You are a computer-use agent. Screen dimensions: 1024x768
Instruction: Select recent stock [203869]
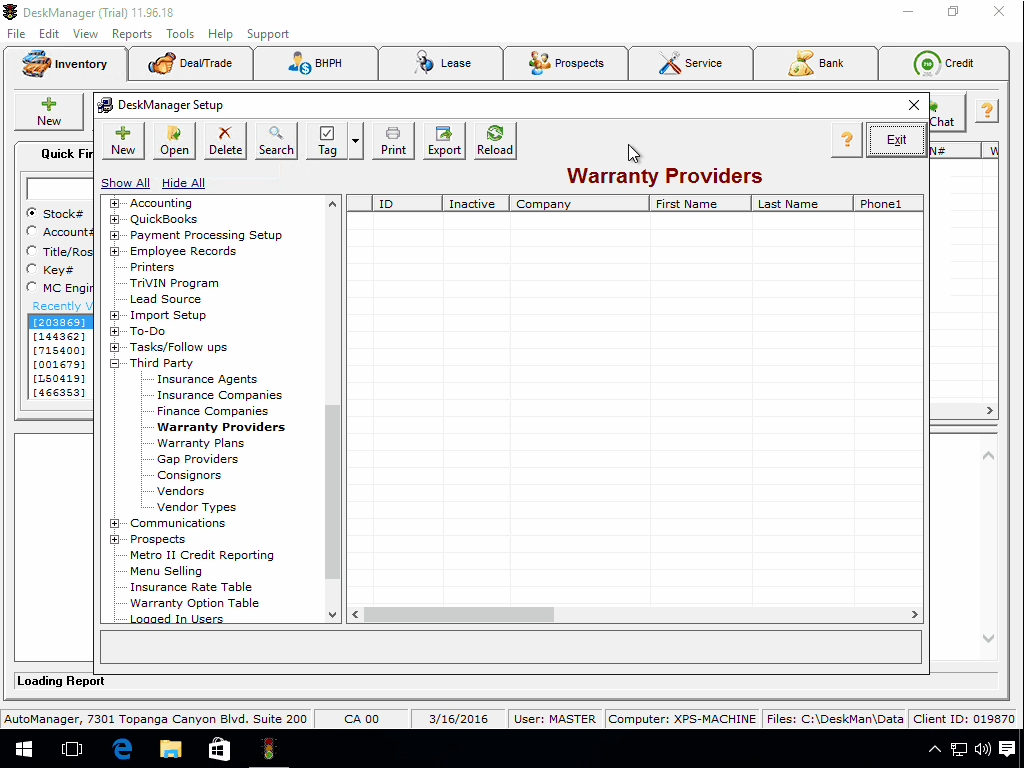tap(60, 323)
